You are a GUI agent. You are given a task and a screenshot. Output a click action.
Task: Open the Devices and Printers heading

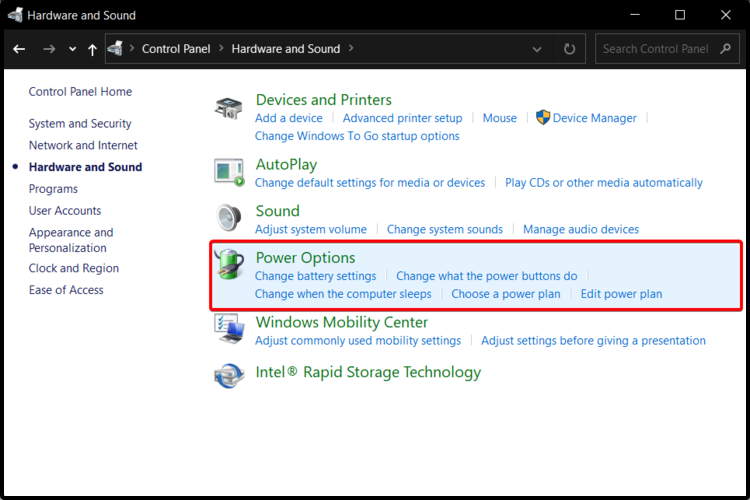(323, 100)
